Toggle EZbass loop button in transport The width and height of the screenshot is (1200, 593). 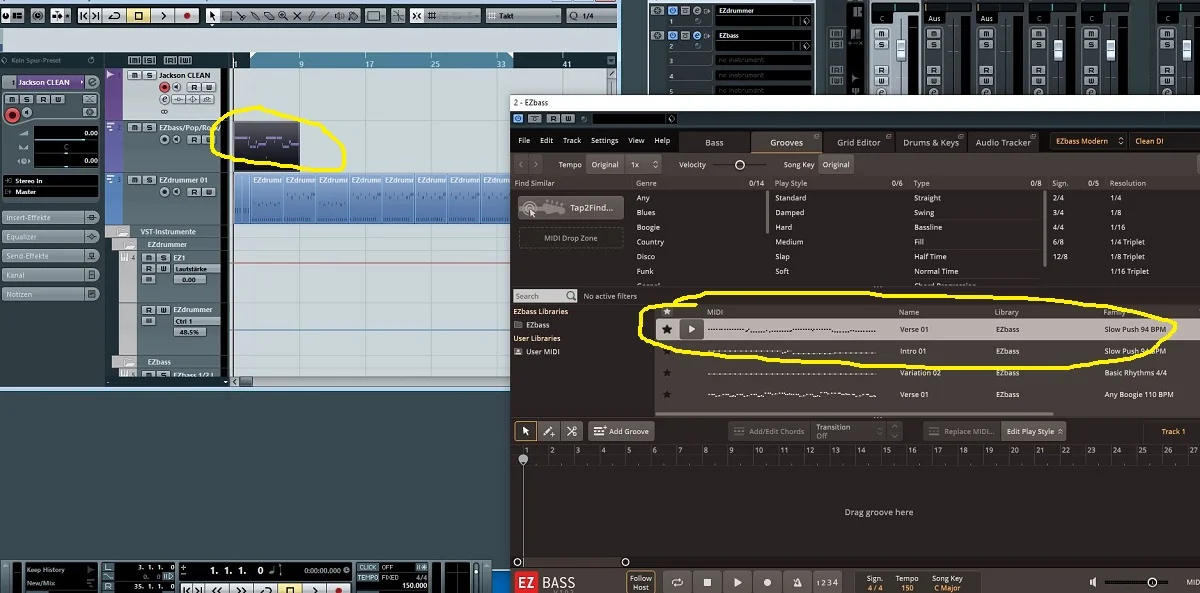coord(677,582)
